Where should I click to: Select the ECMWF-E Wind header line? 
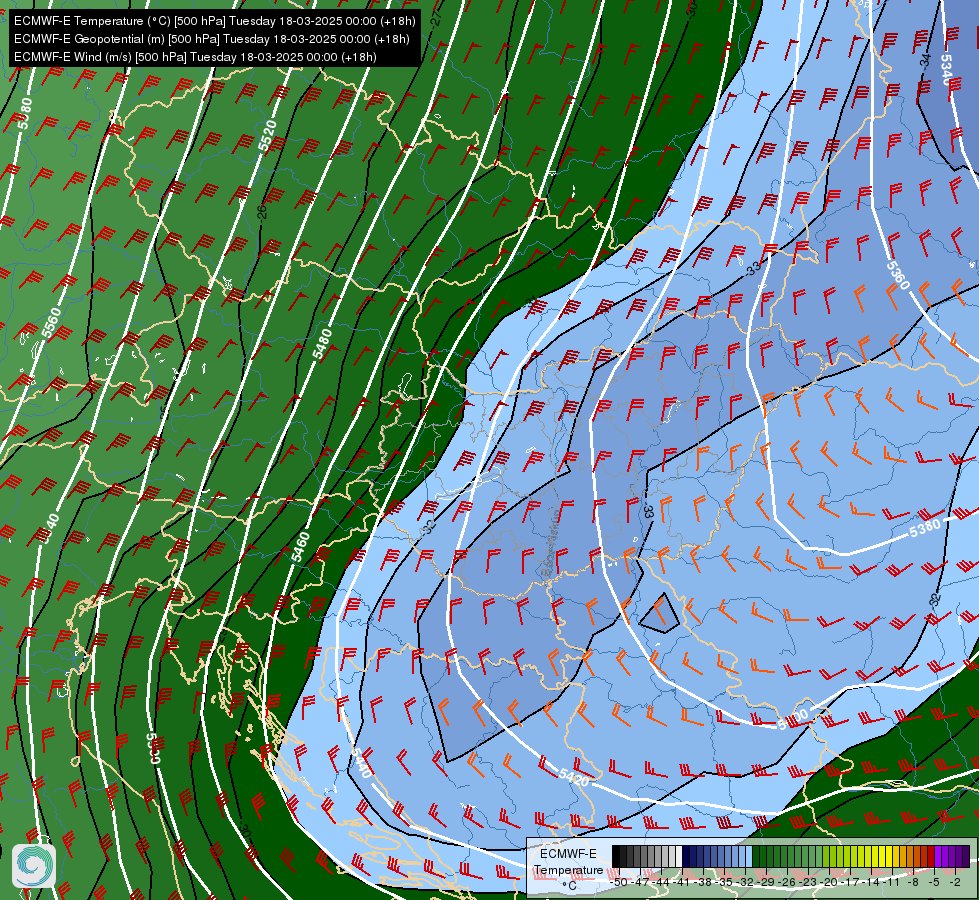[195, 57]
